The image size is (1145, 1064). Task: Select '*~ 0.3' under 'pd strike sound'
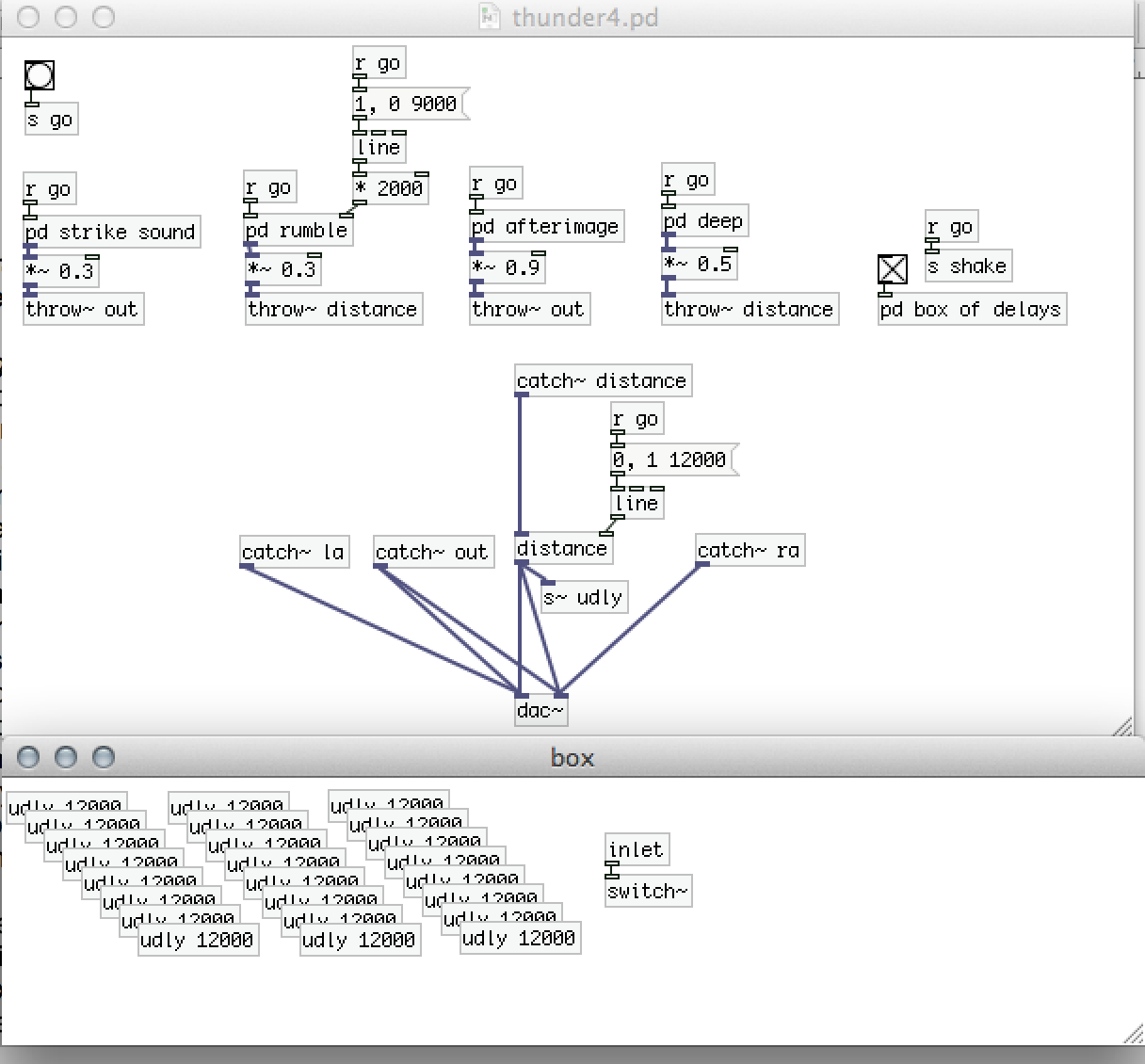pos(61,271)
